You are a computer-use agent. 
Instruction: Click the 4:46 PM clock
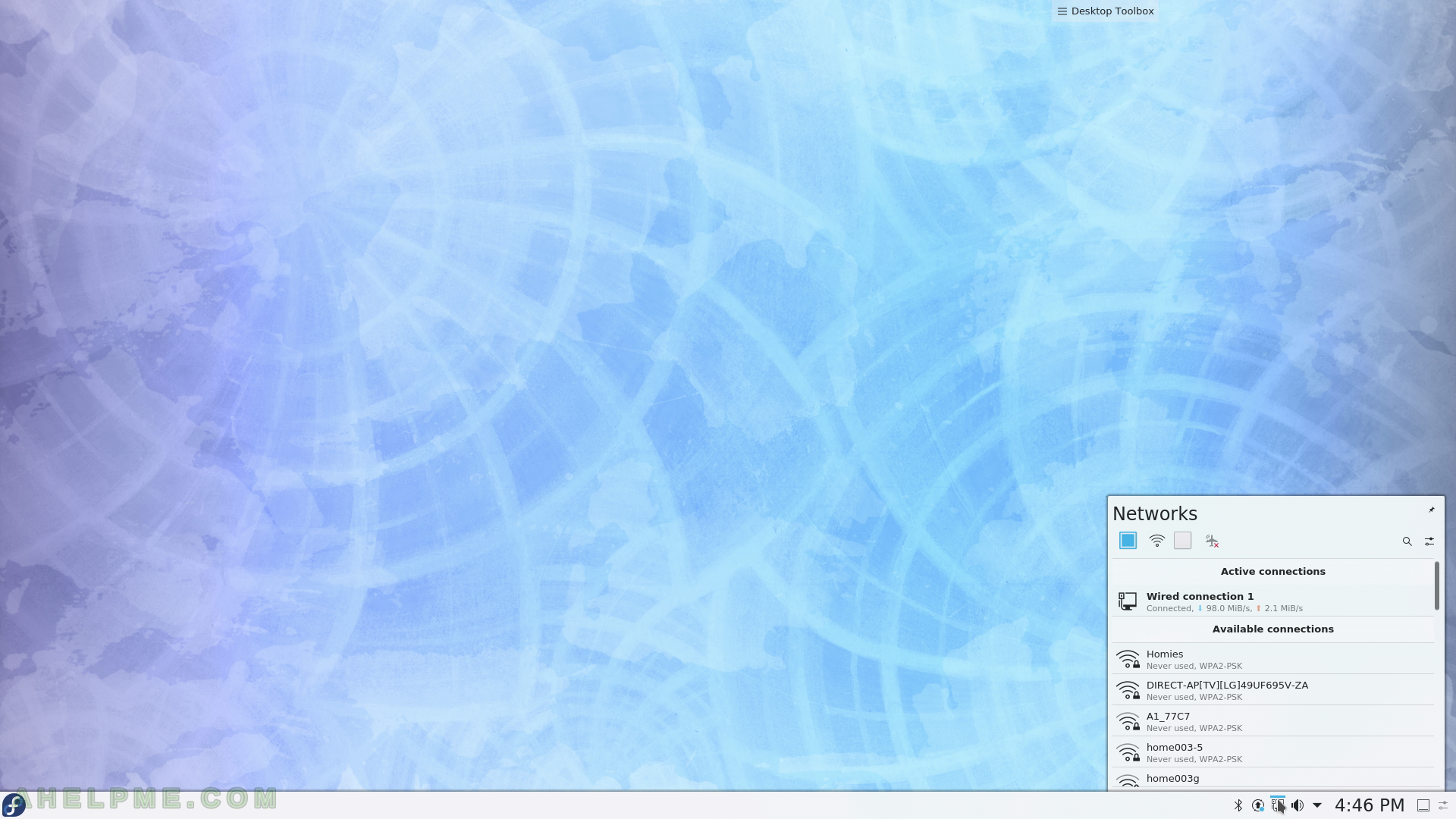tap(1370, 805)
